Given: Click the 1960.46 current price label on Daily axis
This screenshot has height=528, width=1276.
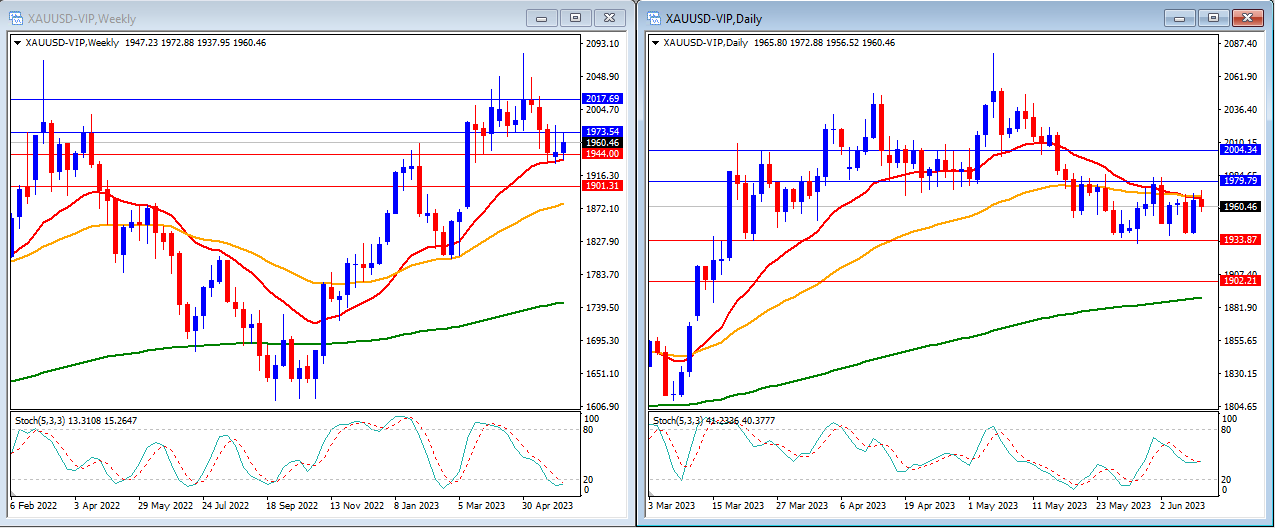Looking at the screenshot, I should tap(1240, 207).
